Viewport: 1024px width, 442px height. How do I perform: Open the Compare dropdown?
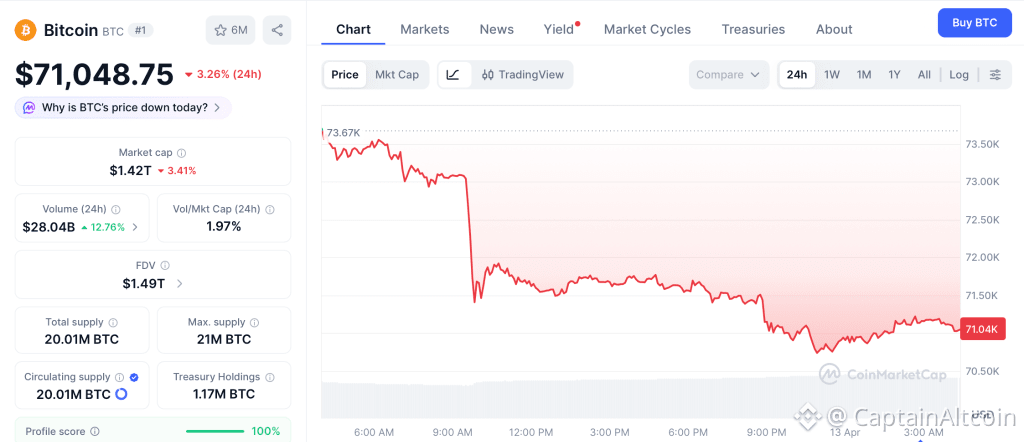(729, 75)
